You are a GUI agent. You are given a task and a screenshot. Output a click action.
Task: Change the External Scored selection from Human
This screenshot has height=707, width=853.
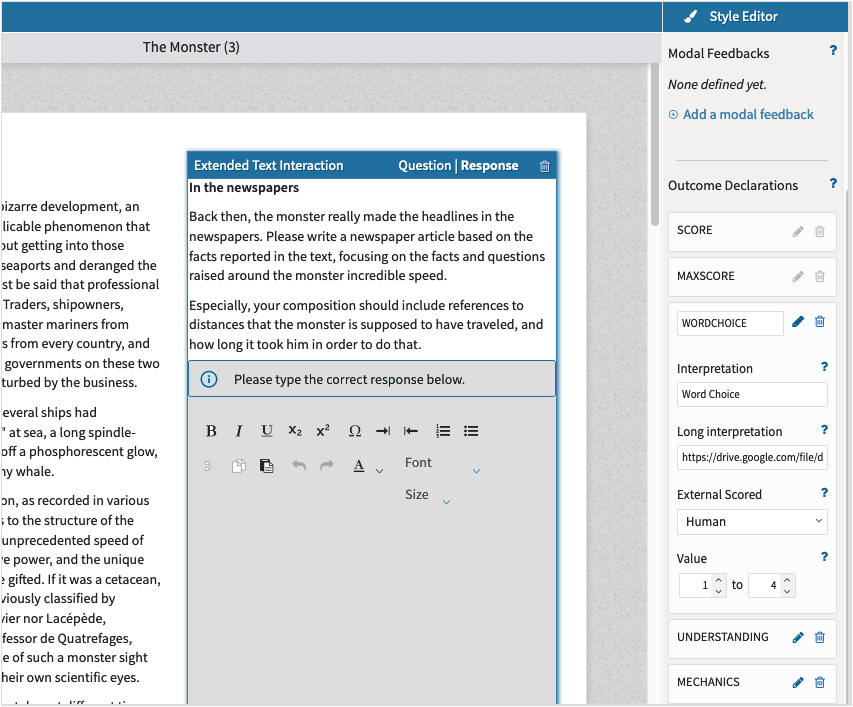point(751,521)
